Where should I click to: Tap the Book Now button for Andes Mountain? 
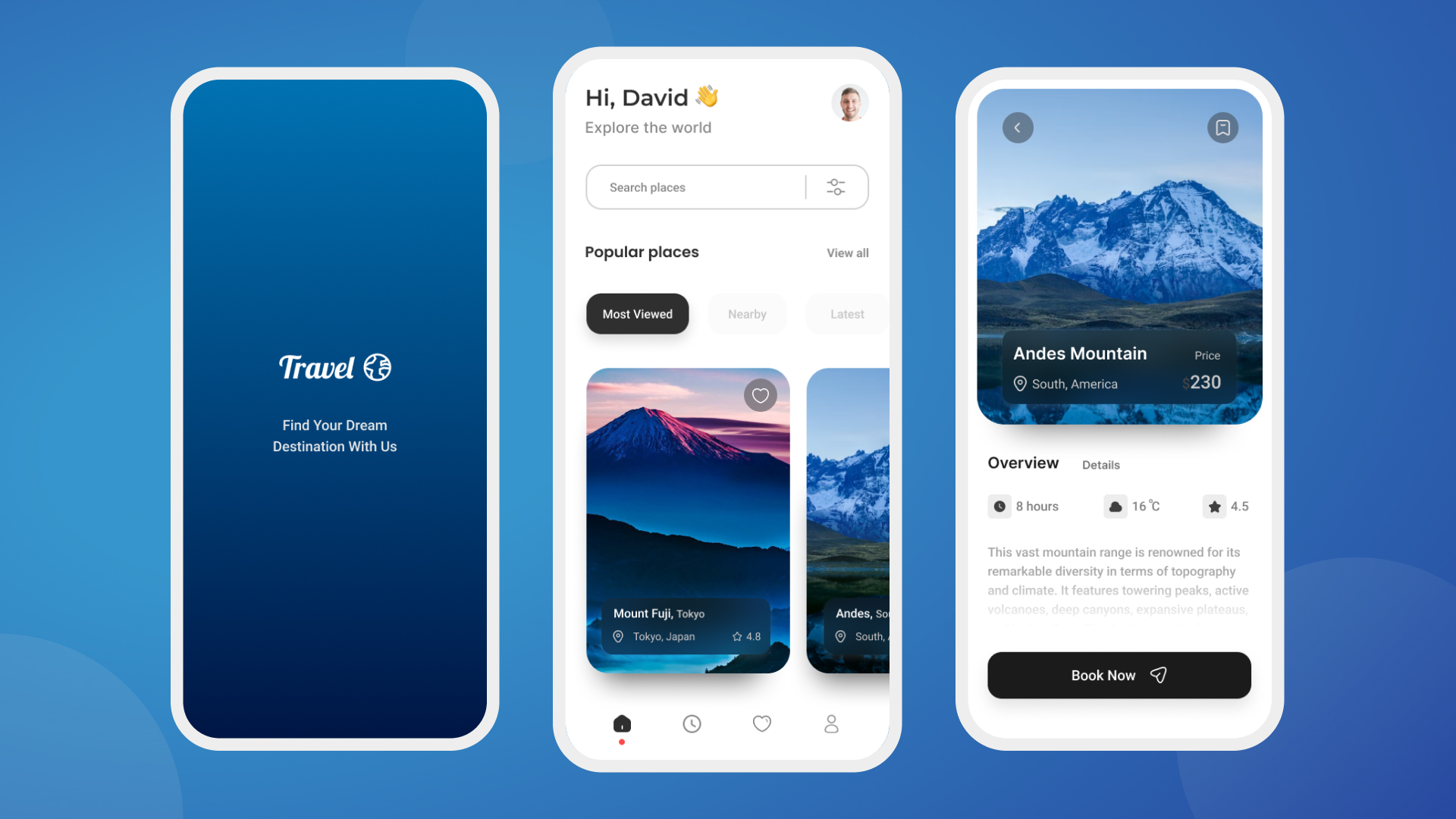pos(1119,675)
